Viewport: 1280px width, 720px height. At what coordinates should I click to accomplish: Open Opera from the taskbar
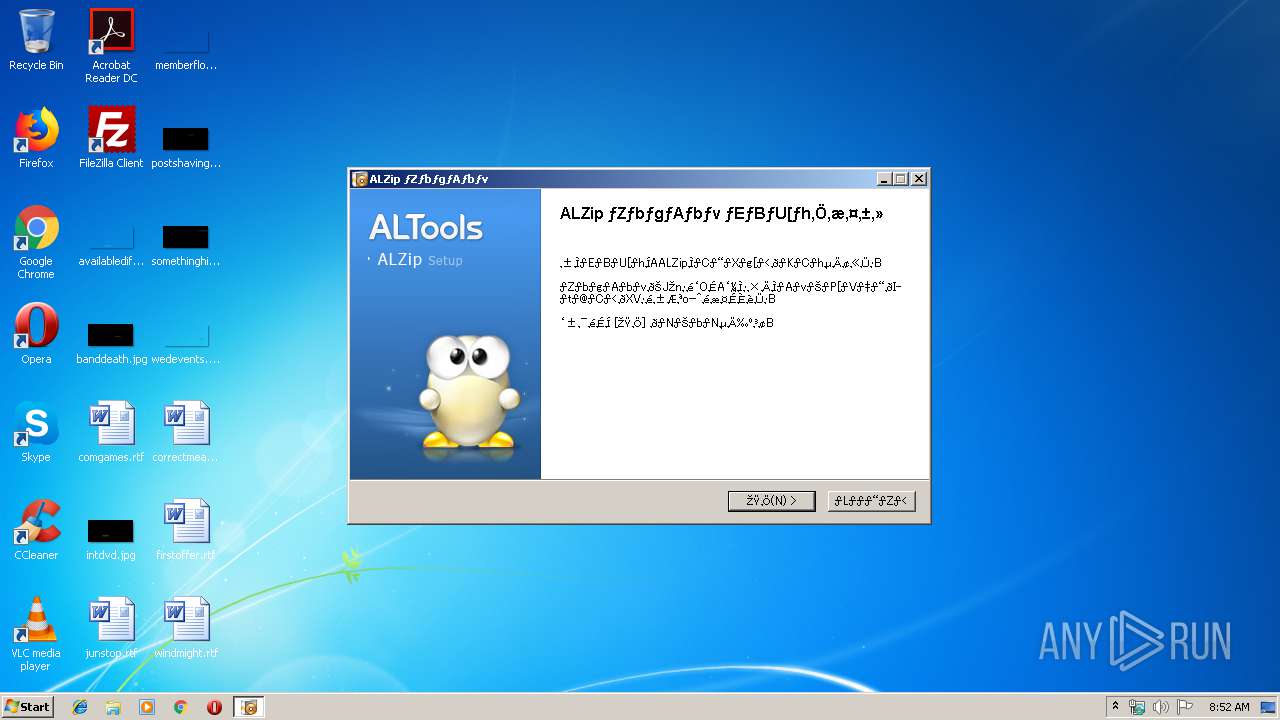tap(214, 707)
